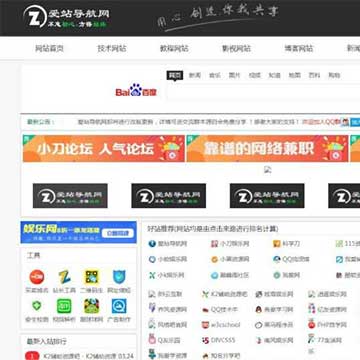Click the PHP自学网 red icon

pos(312,324)
